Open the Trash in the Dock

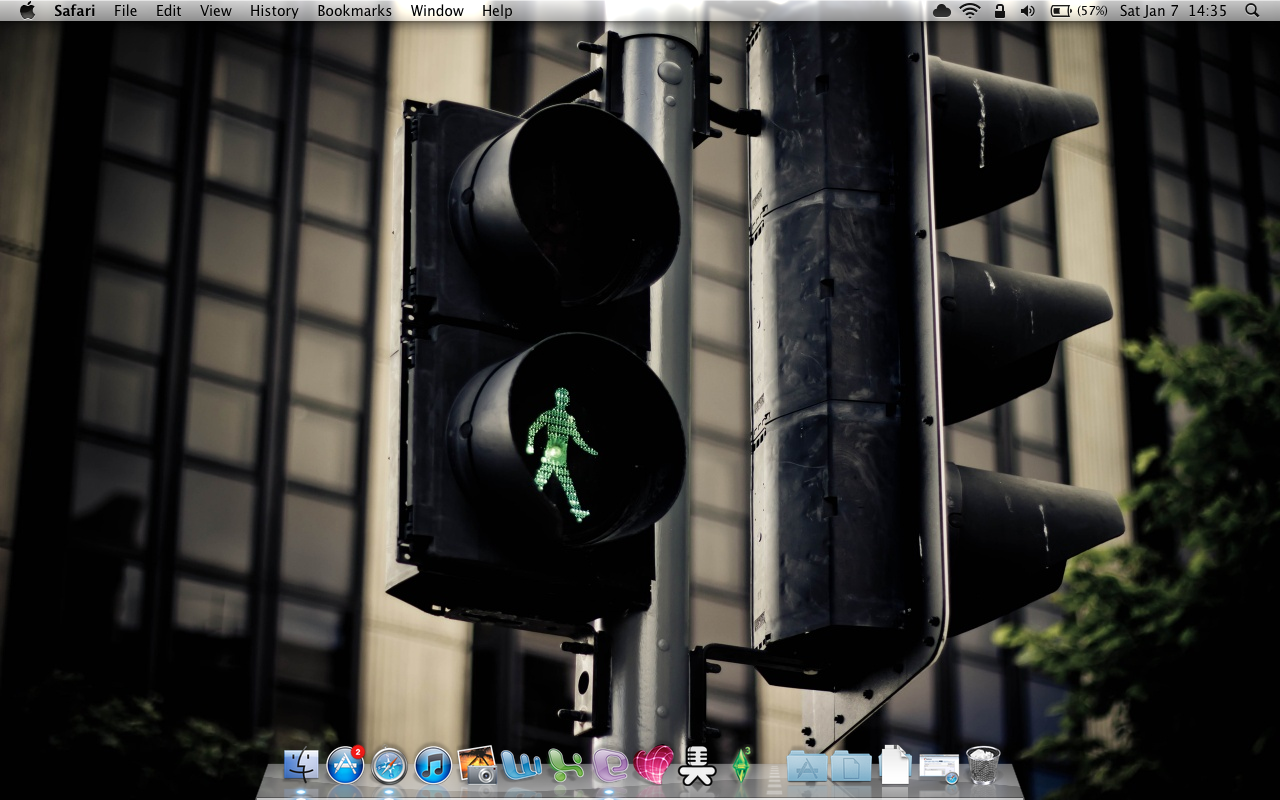[983, 766]
